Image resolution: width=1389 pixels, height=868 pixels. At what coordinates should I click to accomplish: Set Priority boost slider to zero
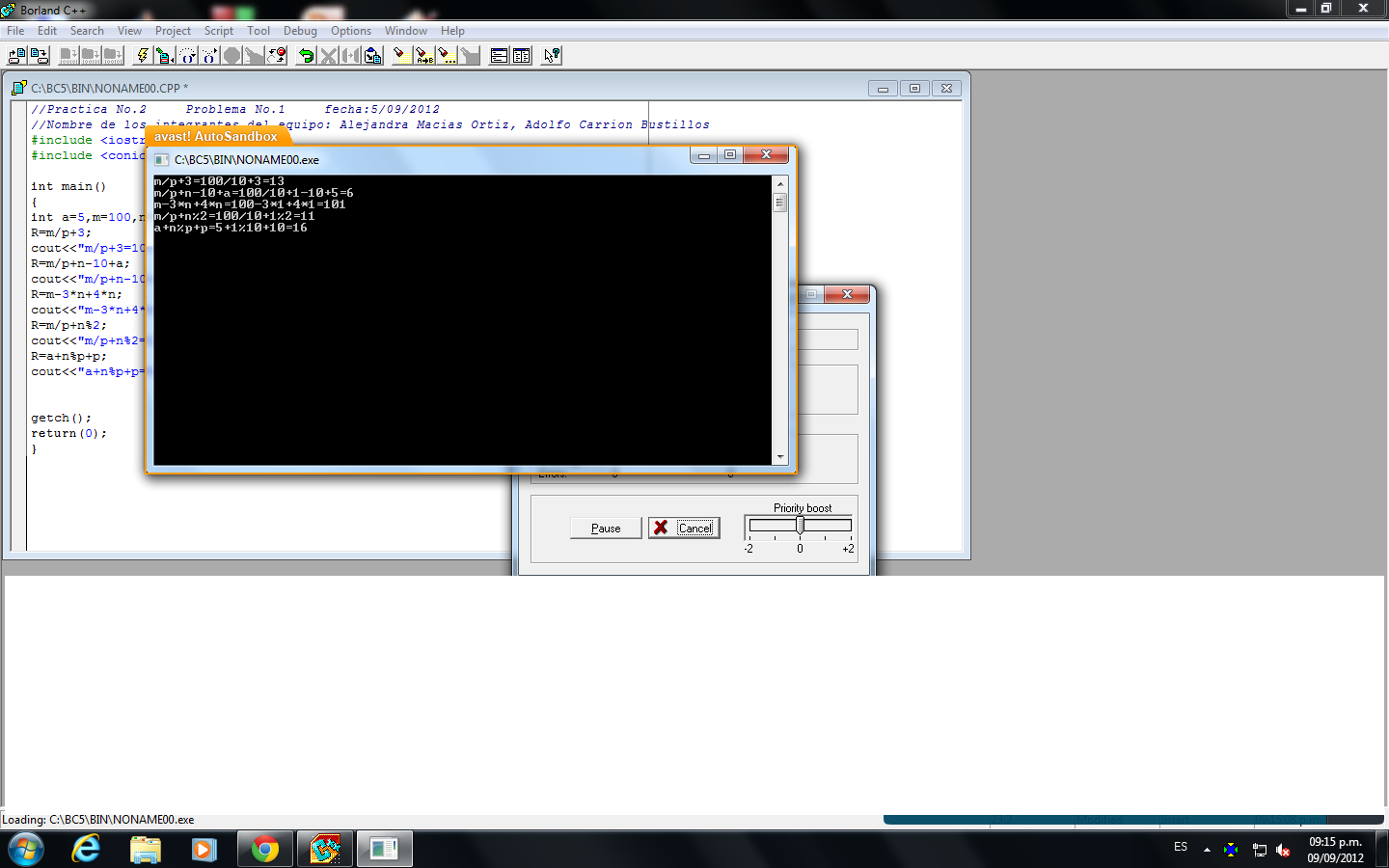coord(799,524)
